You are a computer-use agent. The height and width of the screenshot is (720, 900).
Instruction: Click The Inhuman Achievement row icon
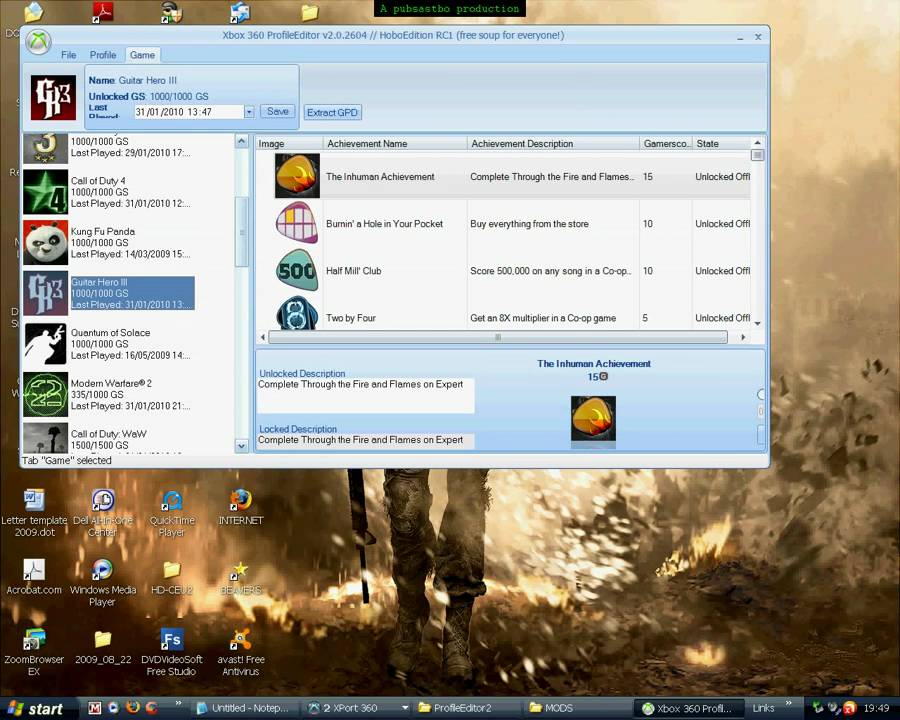[297, 176]
